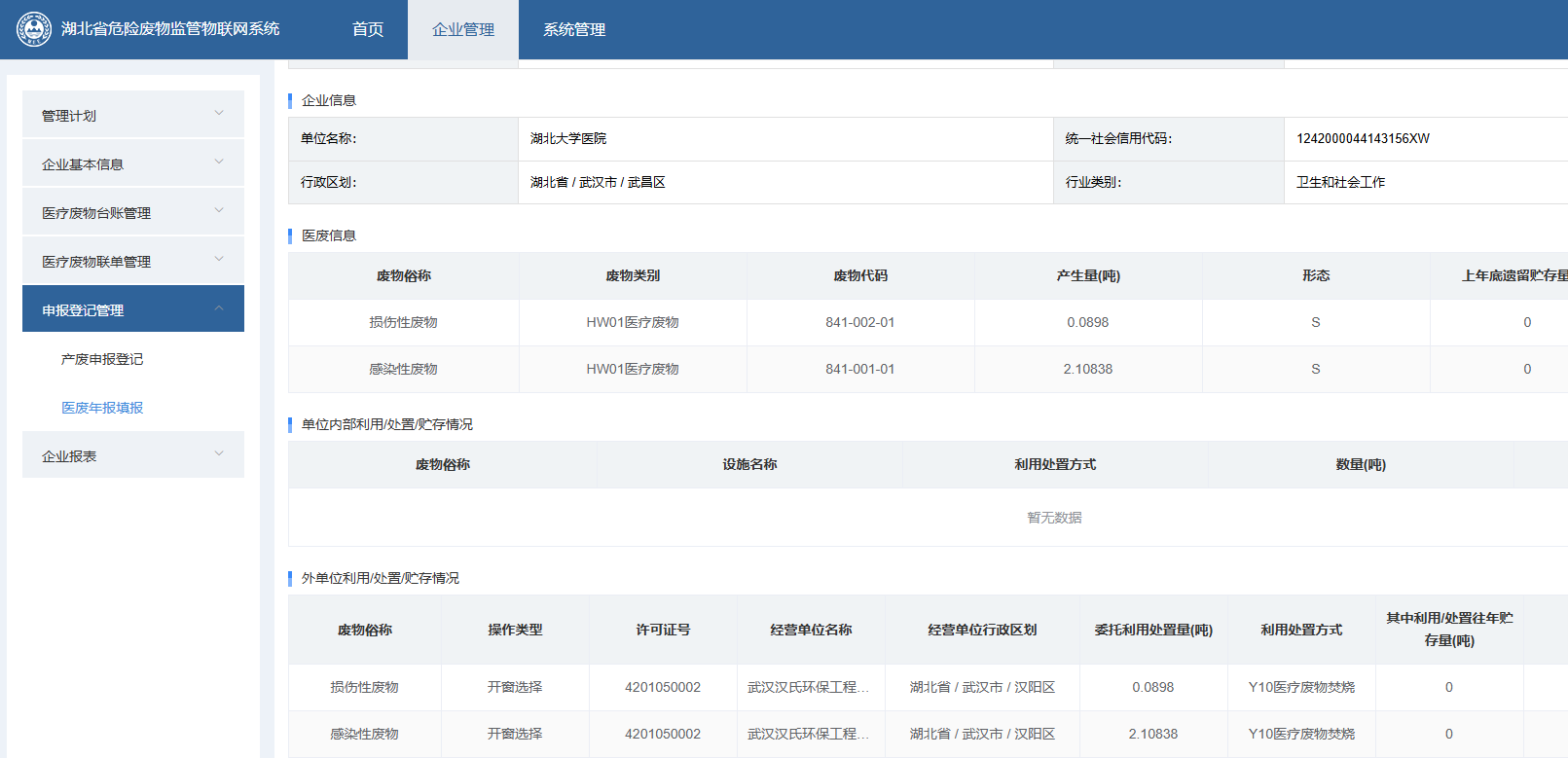The width and height of the screenshot is (1568, 758).
Task: Click the up chevron on 申报登记管理
Action: (x=219, y=308)
